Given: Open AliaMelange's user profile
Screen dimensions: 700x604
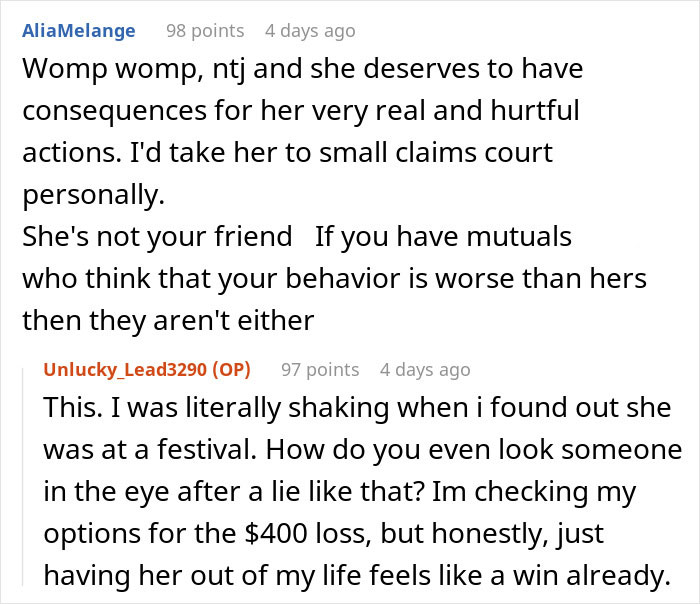Looking at the screenshot, I should click(x=78, y=31).
